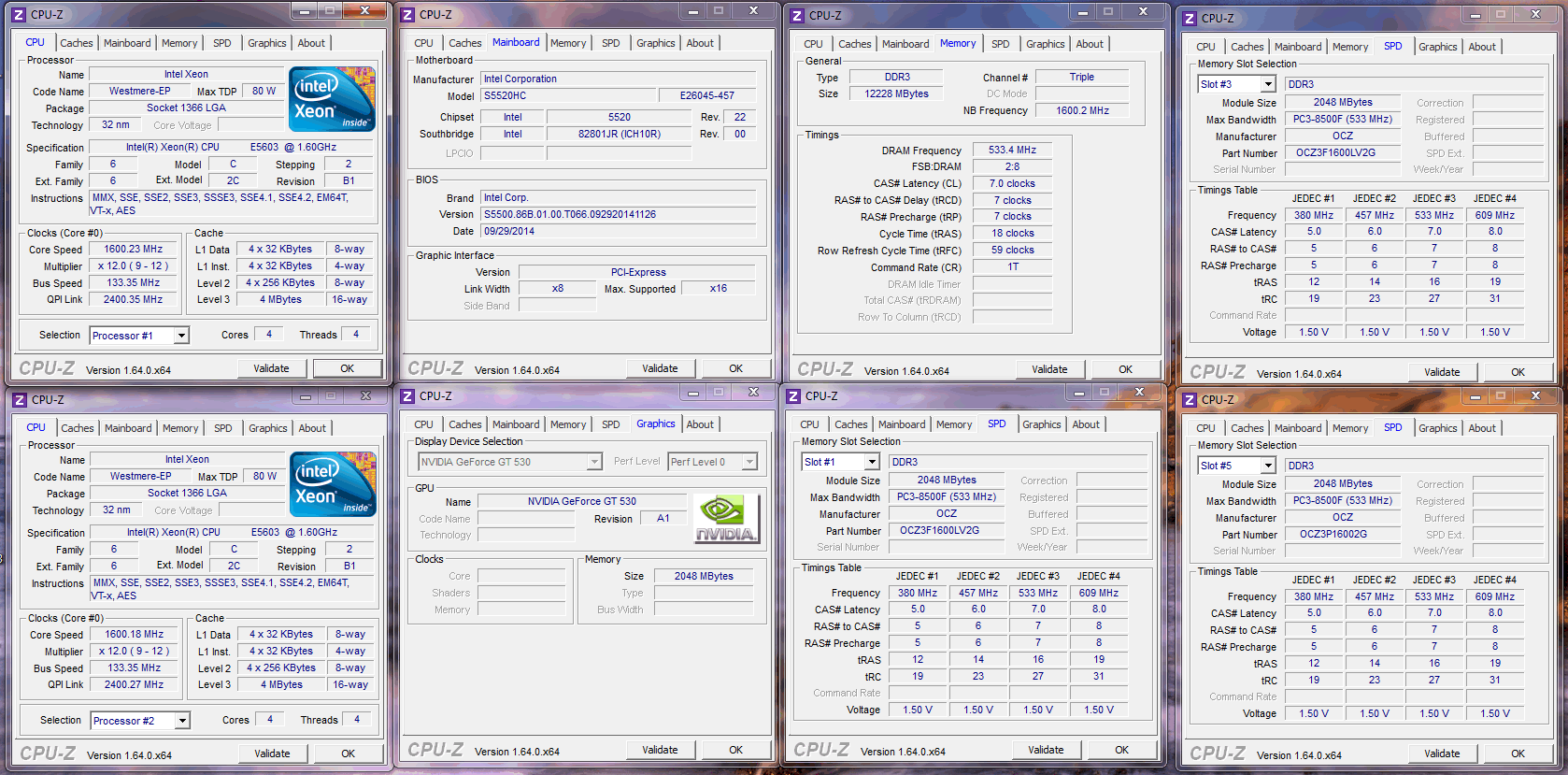Click the NVIDIA logo in the Graphics window
The width and height of the screenshot is (1568, 775).
(726, 519)
